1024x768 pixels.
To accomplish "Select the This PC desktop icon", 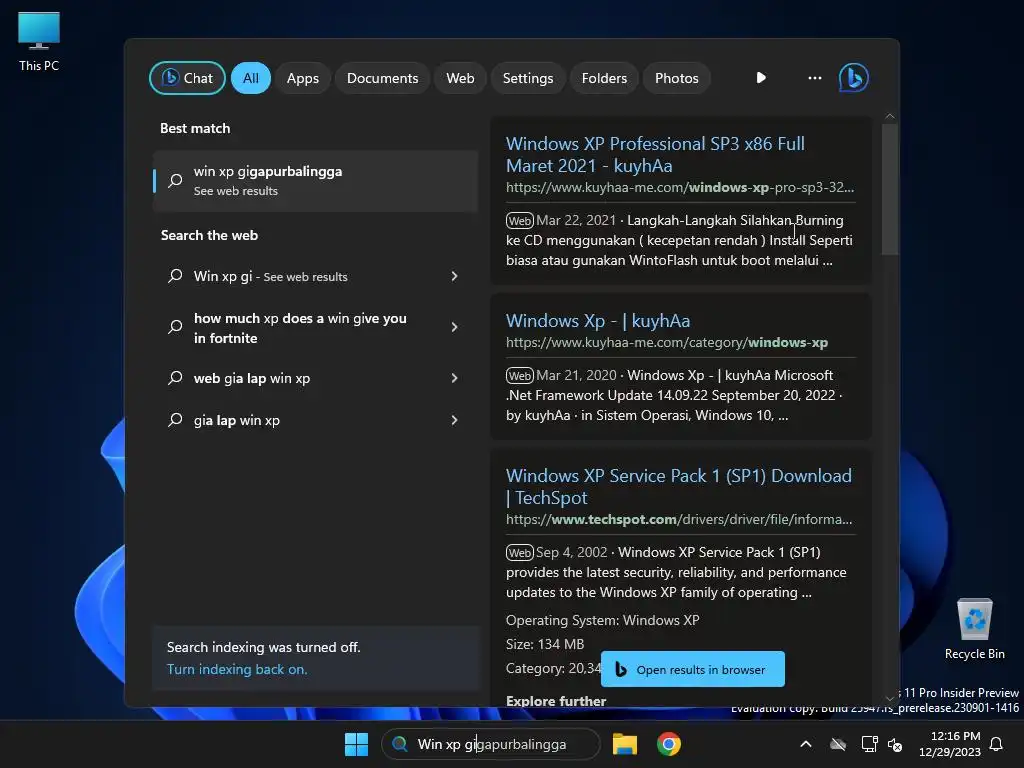I will click(x=39, y=42).
